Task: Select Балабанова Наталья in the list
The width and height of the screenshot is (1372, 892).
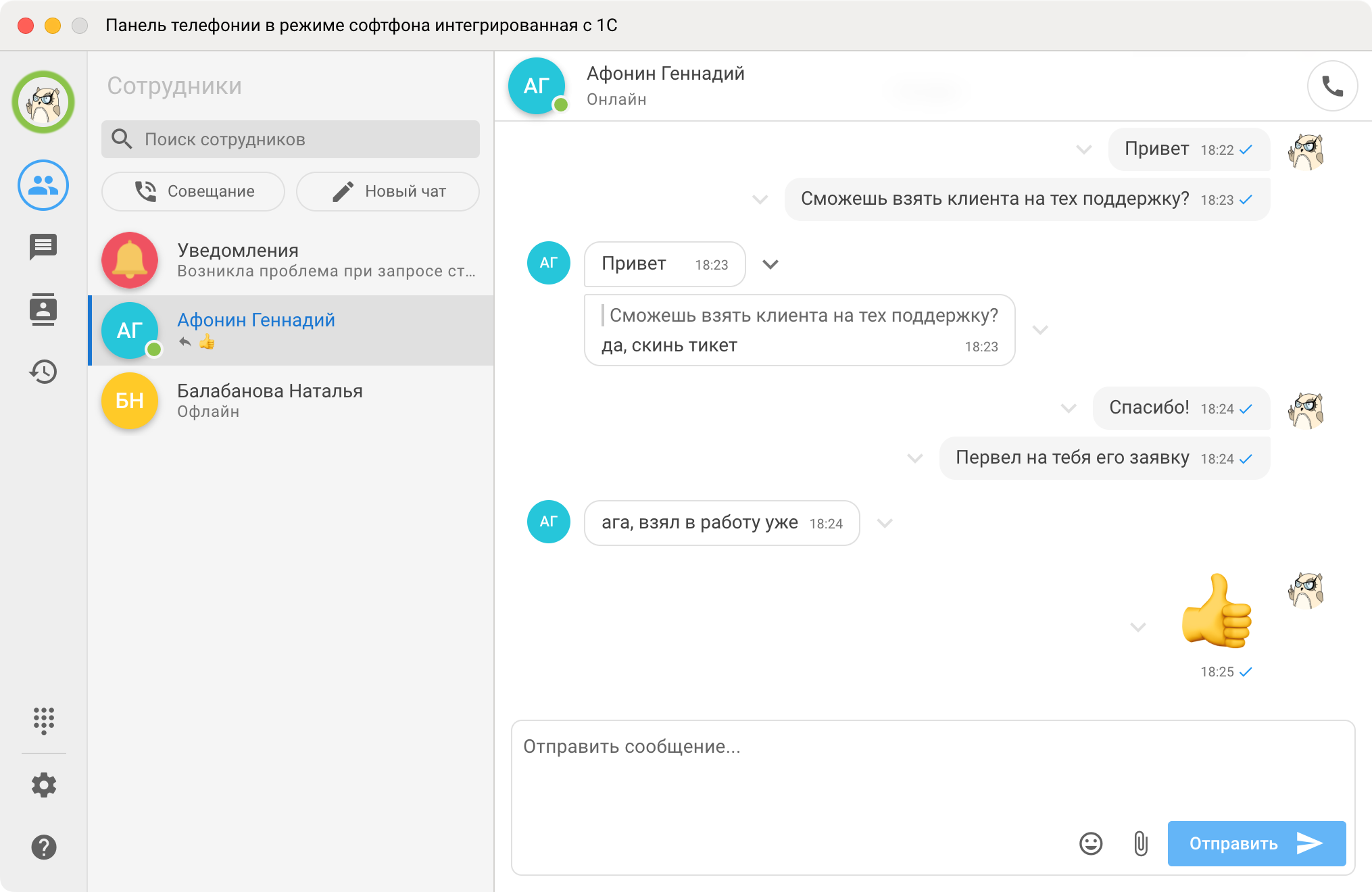Action: 291,401
